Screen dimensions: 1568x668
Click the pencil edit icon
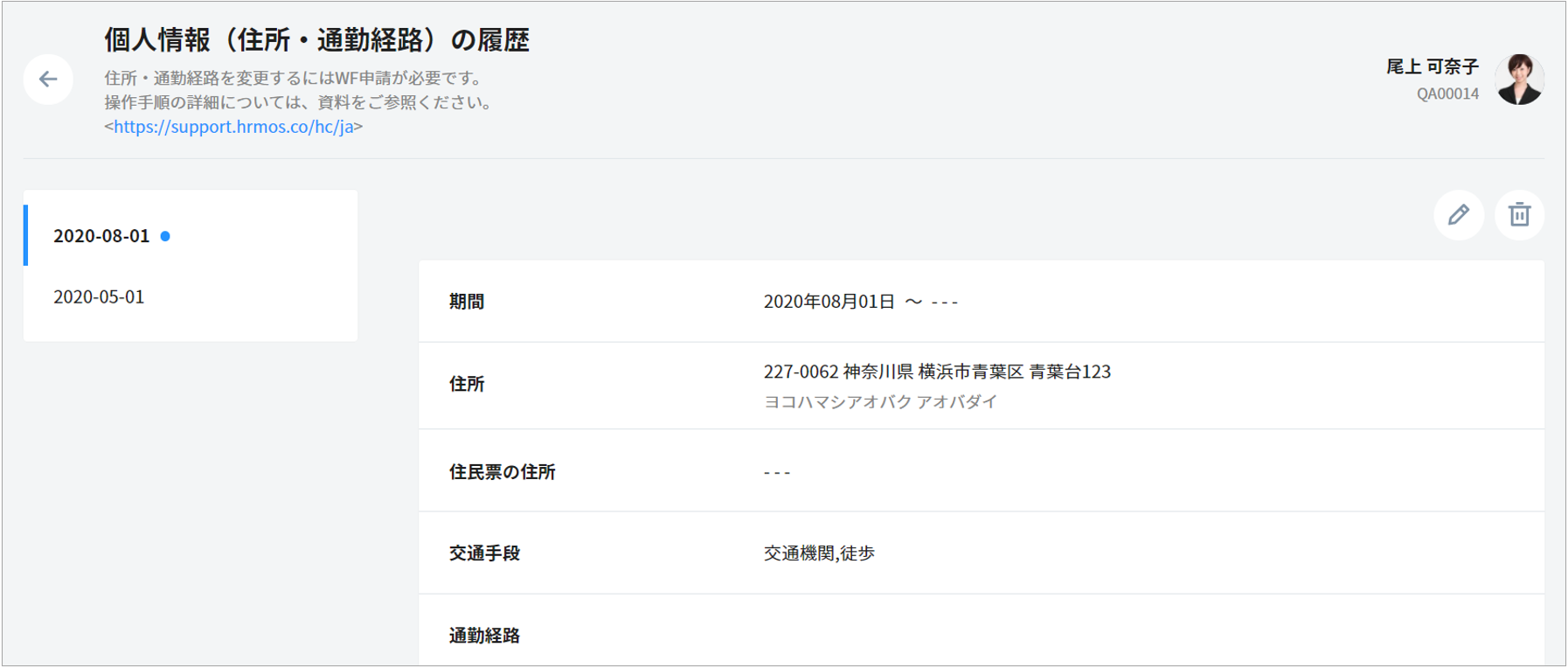1458,215
